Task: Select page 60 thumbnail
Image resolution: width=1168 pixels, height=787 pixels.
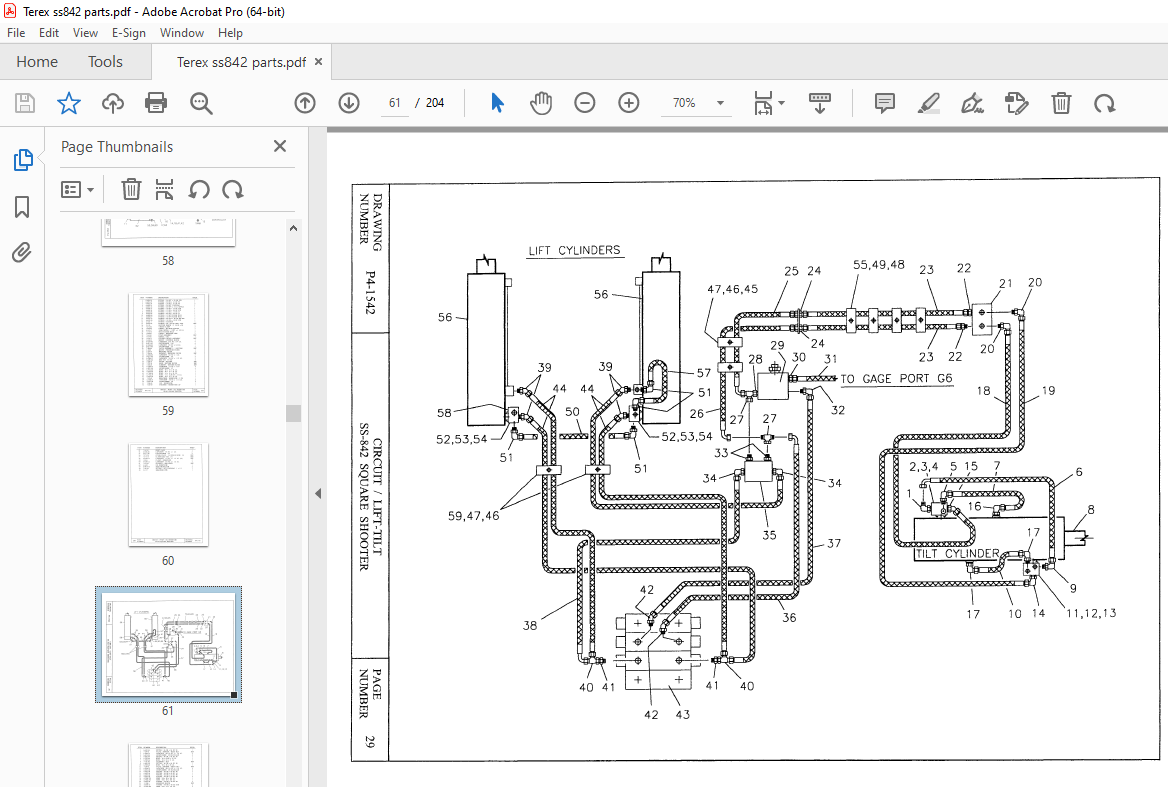Action: click(x=168, y=495)
